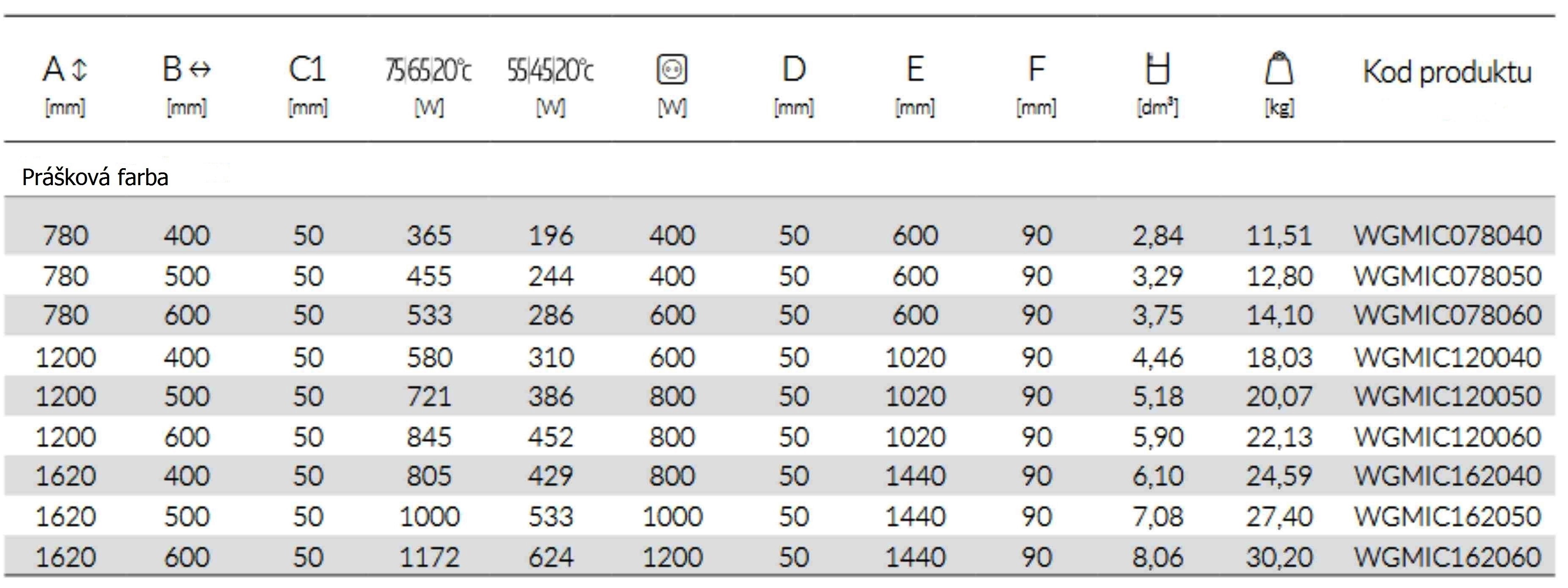
Task: Click the 1172 W output value
Action: 429,557
